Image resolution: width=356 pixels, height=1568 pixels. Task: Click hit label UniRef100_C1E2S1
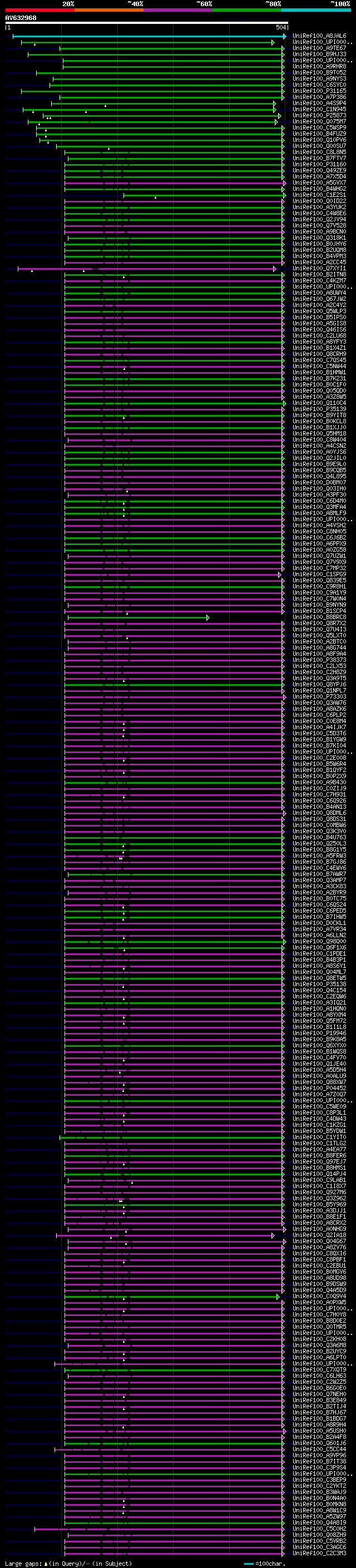319,195
